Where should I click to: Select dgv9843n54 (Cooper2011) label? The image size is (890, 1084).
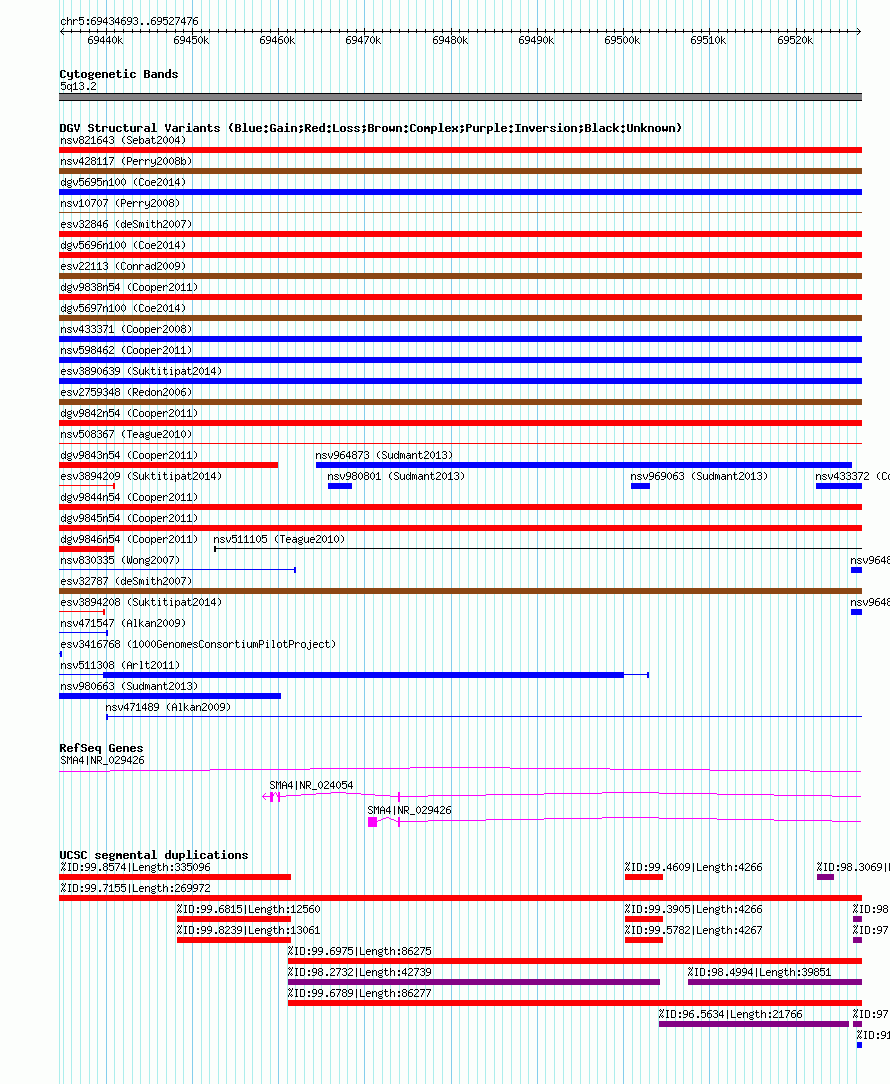click(129, 456)
